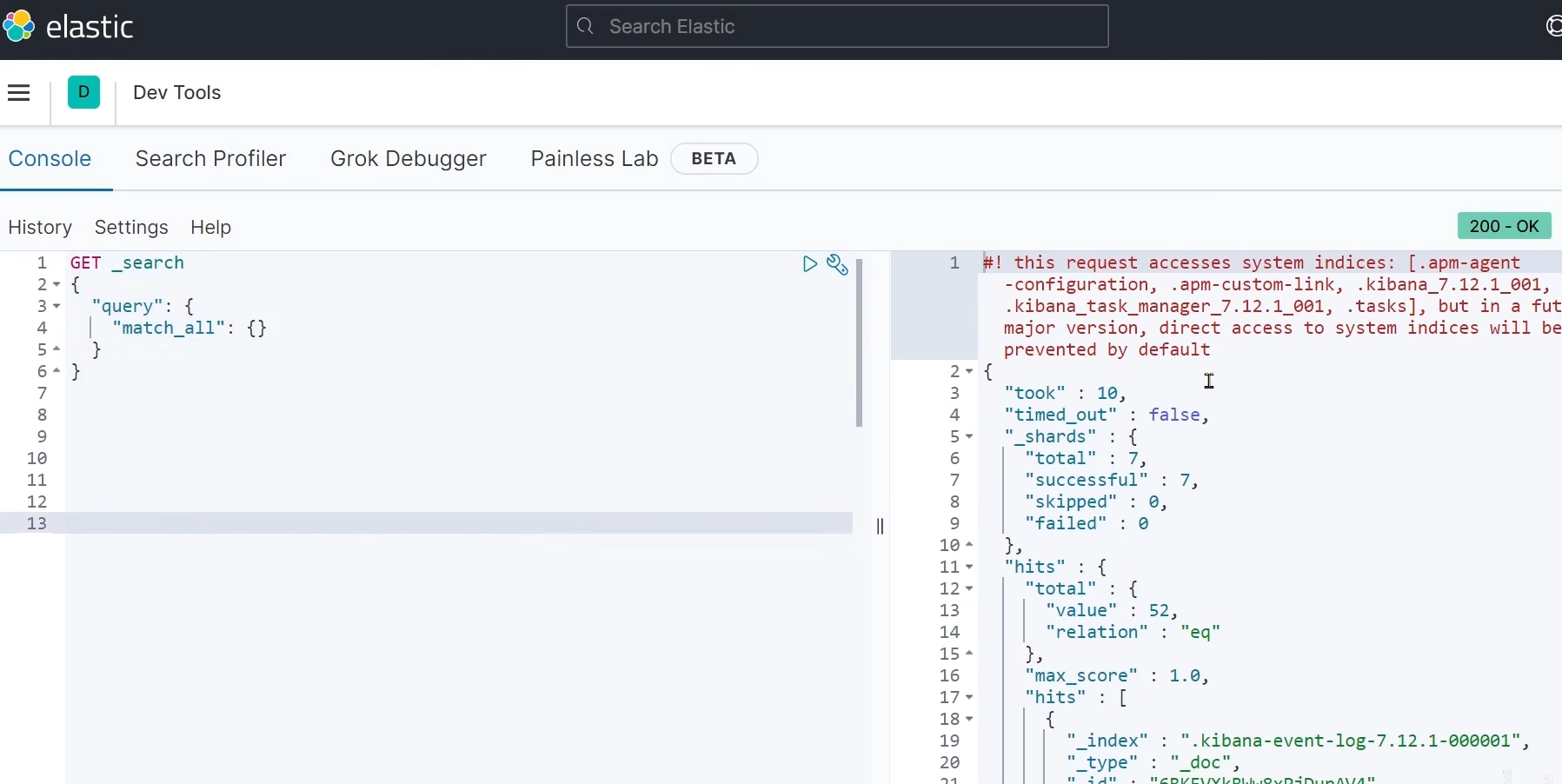Toggle fold marker at response line 10
Screen dimensions: 1562x784
pyautogui.click(x=969, y=546)
